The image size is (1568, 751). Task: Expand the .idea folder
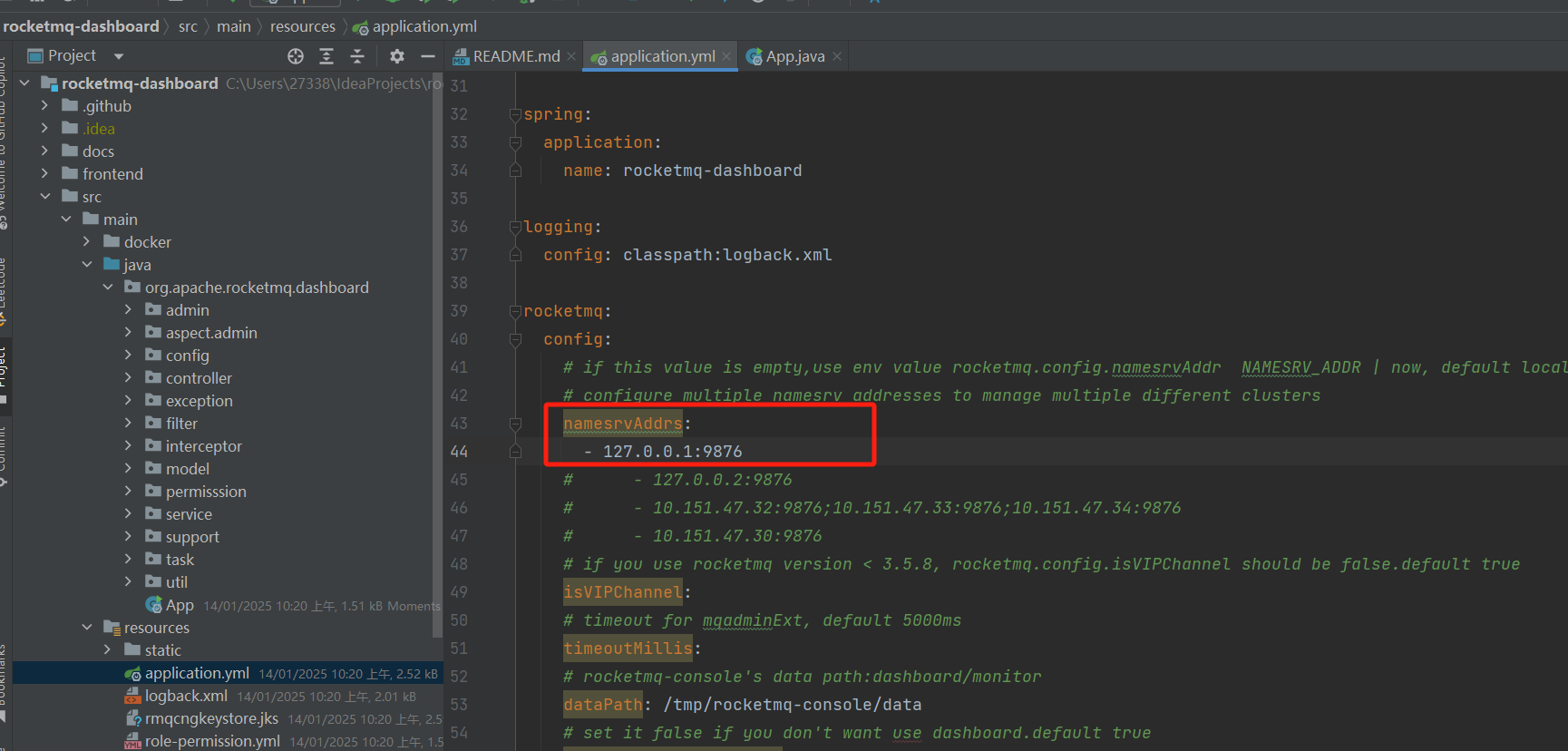(x=44, y=129)
